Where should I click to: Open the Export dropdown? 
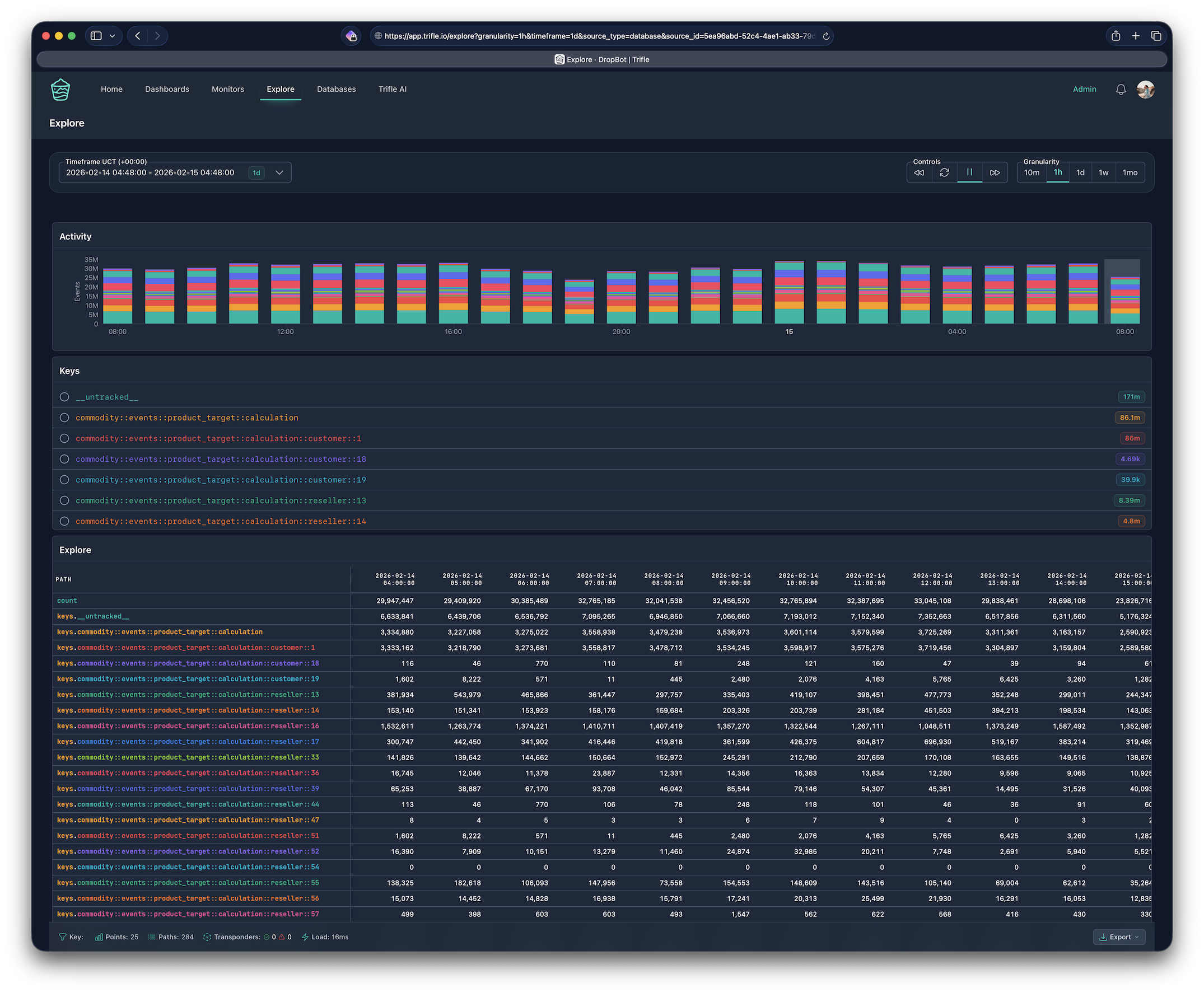(1119, 937)
